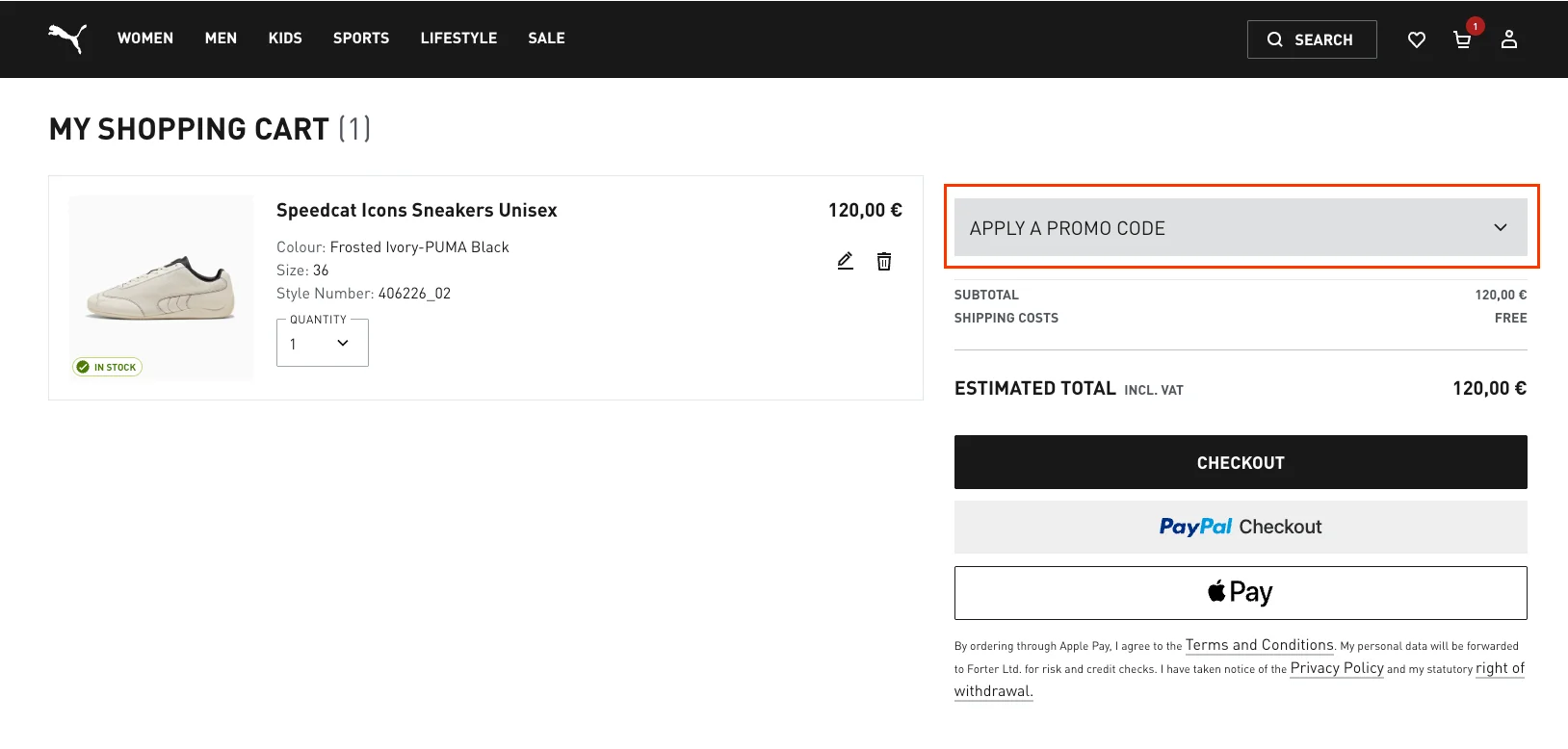This screenshot has height=749, width=1568.
Task: Open the Men menu
Action: click(x=221, y=39)
